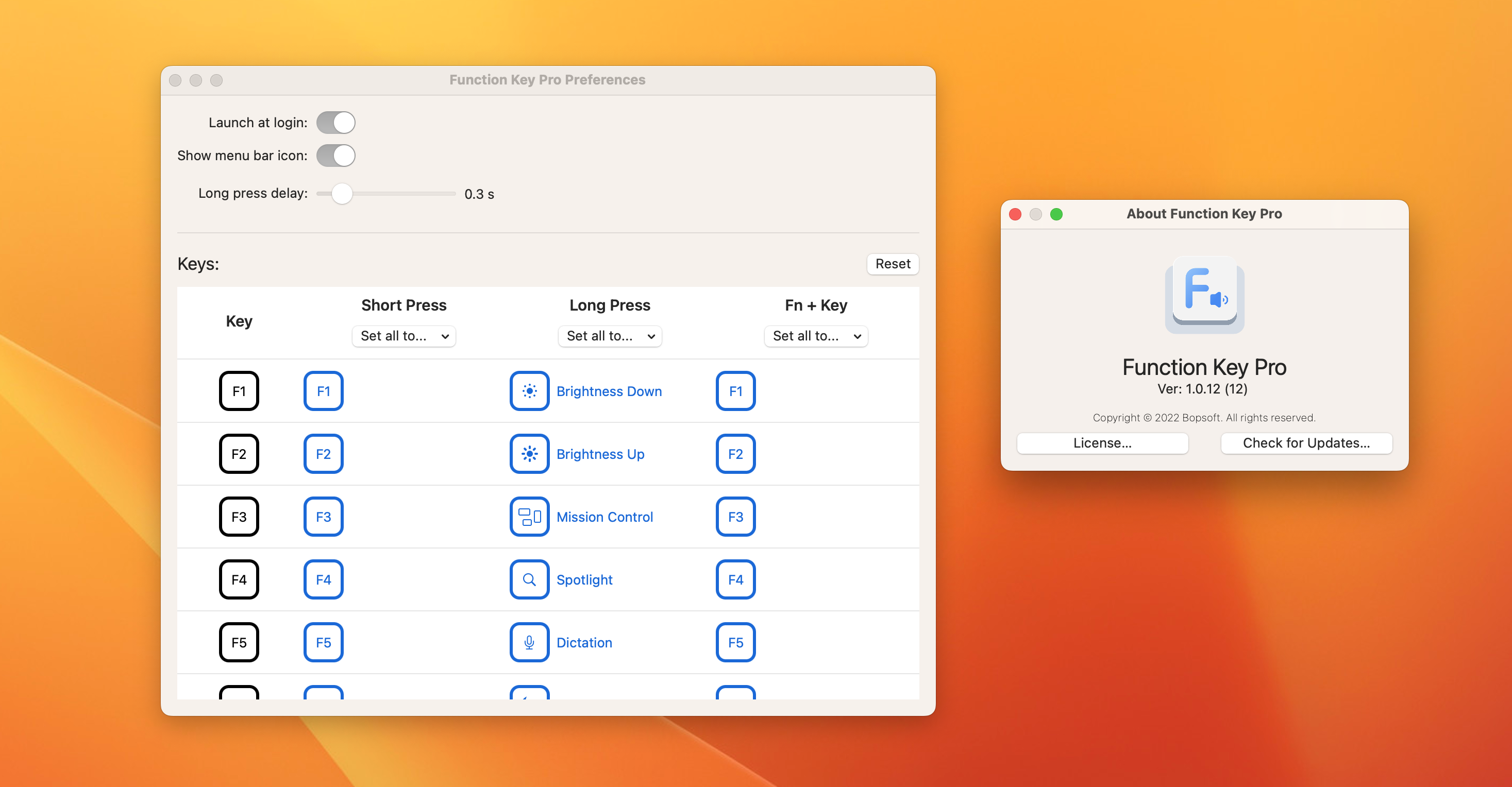Click the Brightness Up long press icon
Image resolution: width=1512 pixels, height=787 pixels.
coord(529,454)
